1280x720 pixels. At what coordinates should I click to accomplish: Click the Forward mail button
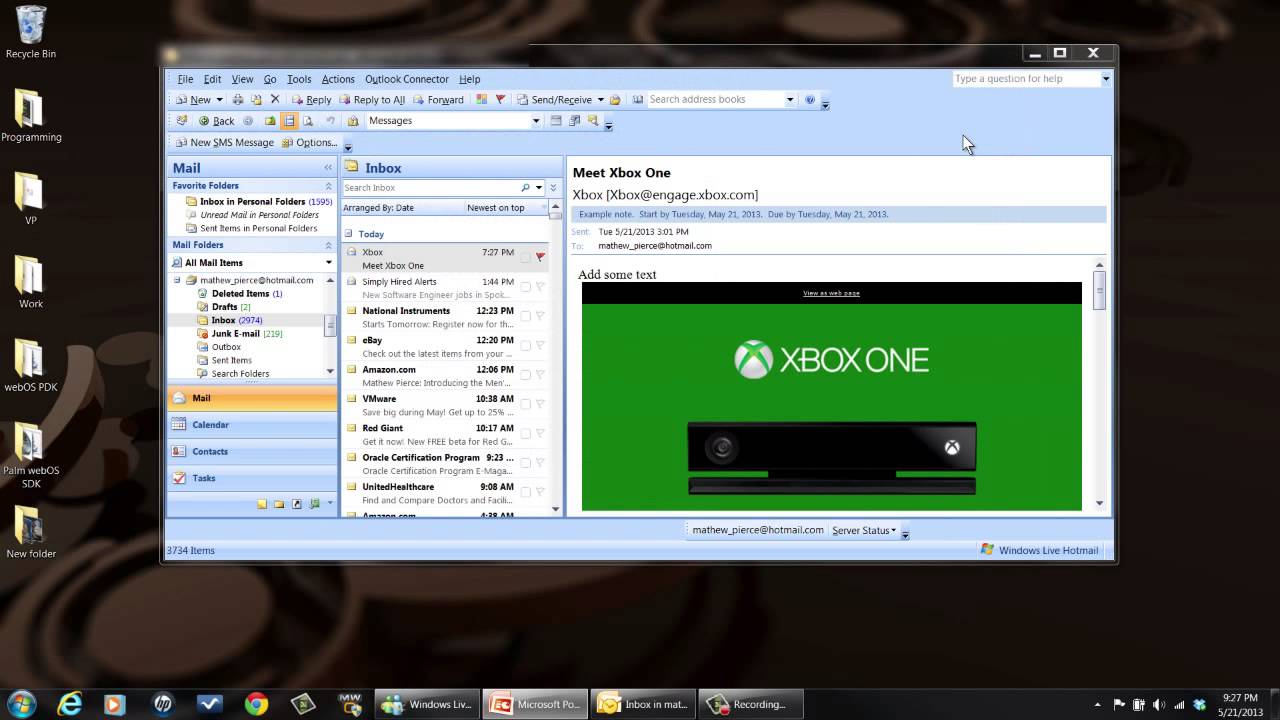coord(438,100)
